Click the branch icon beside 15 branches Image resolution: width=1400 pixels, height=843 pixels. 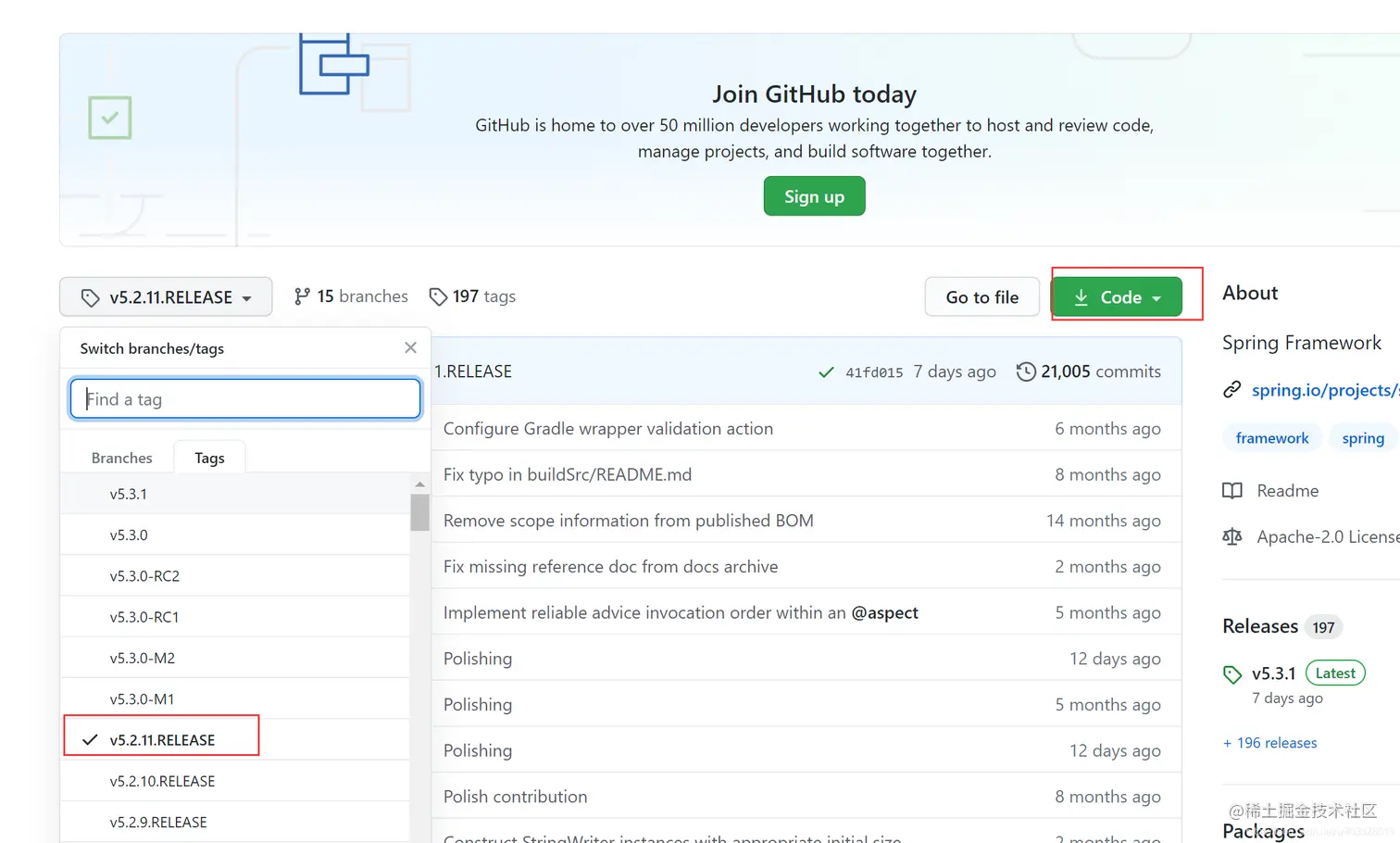click(x=302, y=296)
